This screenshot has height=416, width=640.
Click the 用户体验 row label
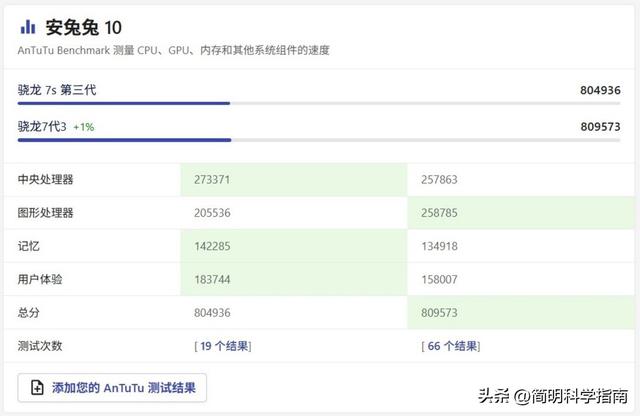coord(40,280)
